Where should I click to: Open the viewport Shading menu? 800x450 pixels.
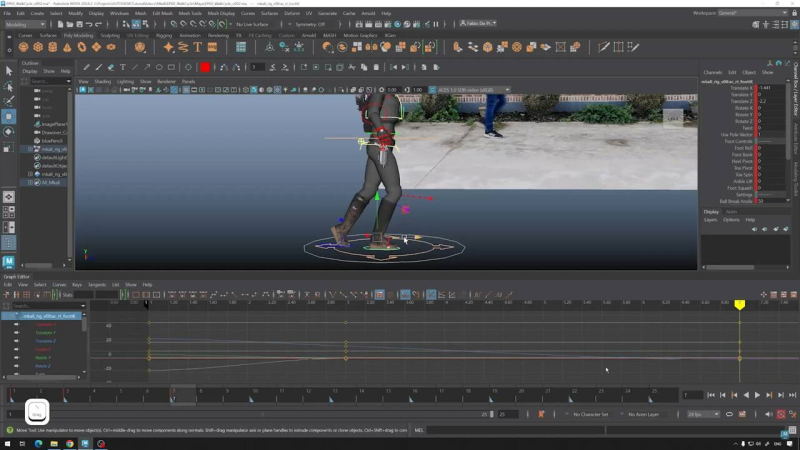[x=103, y=81]
